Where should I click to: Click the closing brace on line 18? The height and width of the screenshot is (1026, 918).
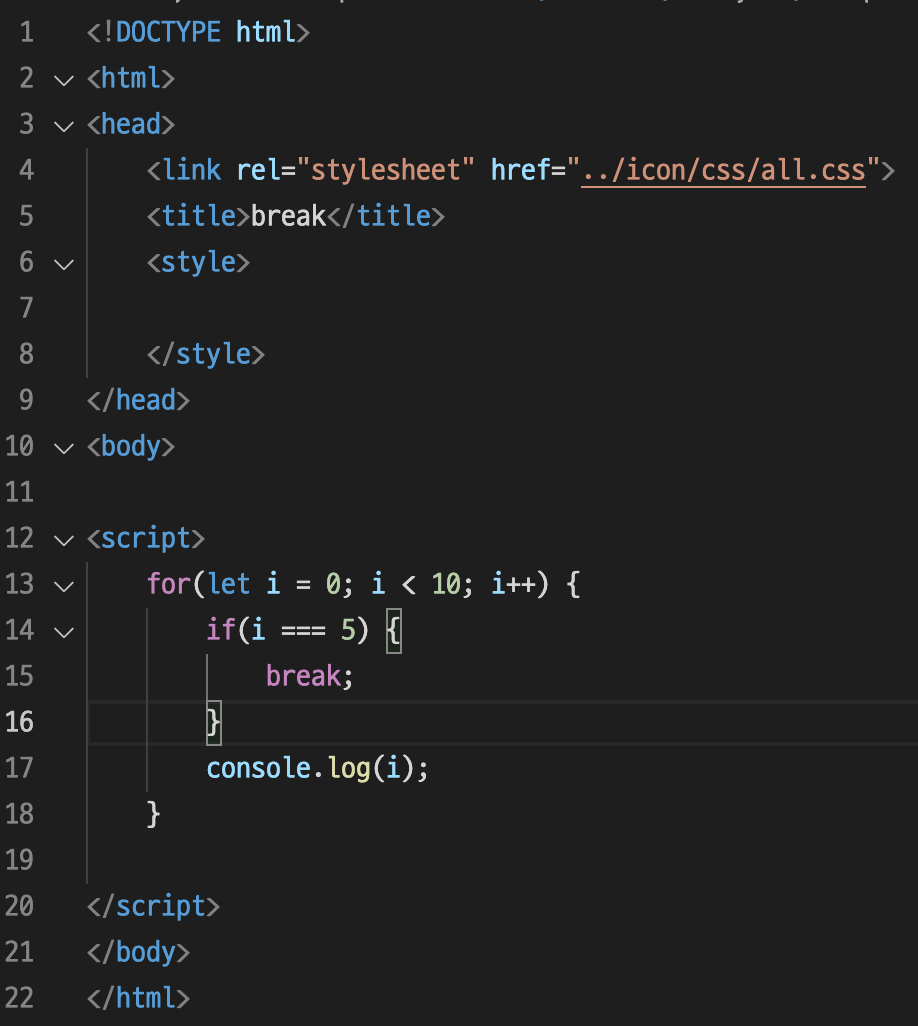153,815
